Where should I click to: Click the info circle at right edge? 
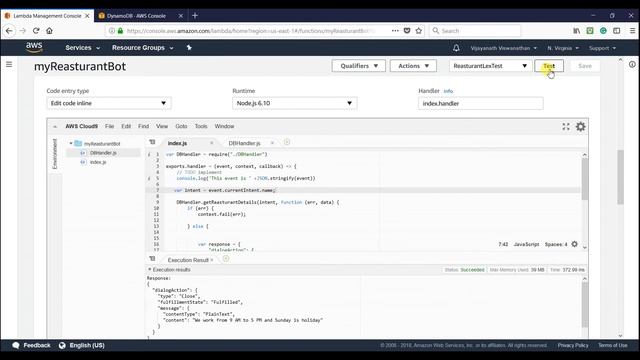click(x=632, y=64)
